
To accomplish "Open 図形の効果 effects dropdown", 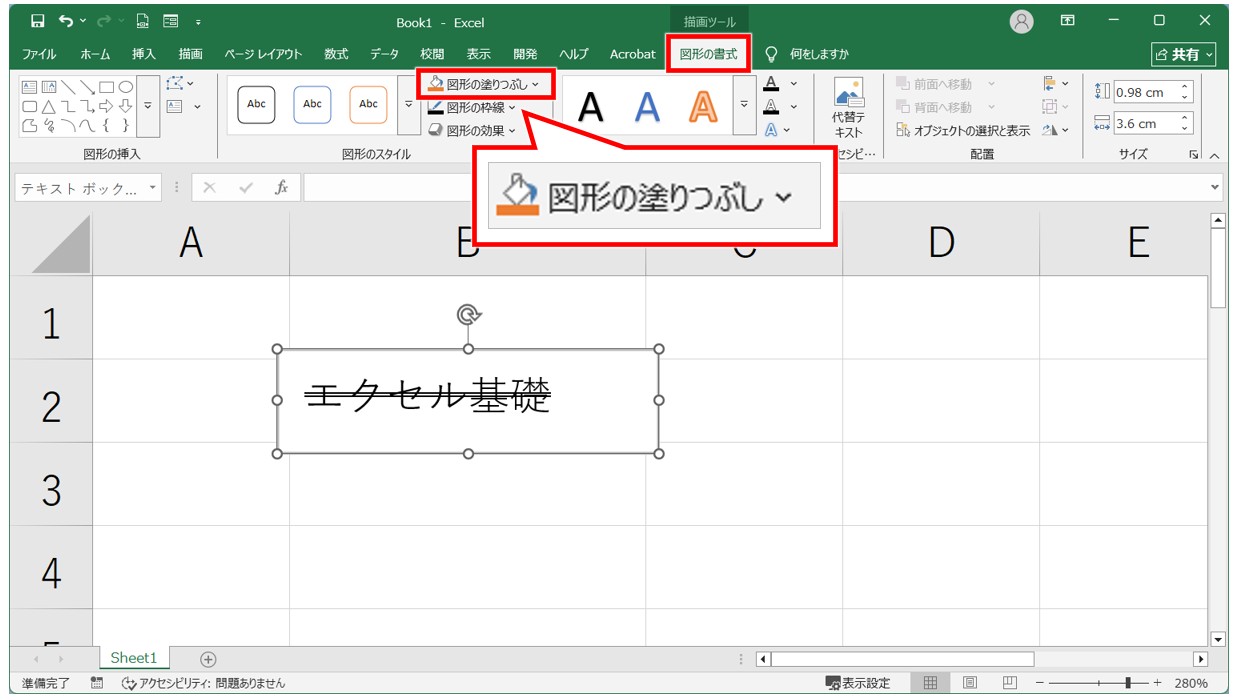I will [472, 130].
